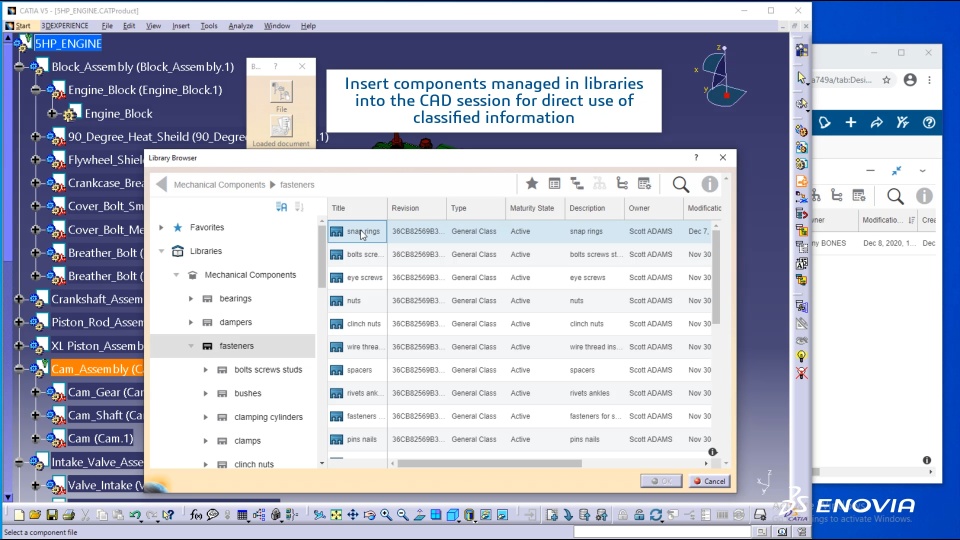
Task: Open the File menu
Action: tap(107, 26)
